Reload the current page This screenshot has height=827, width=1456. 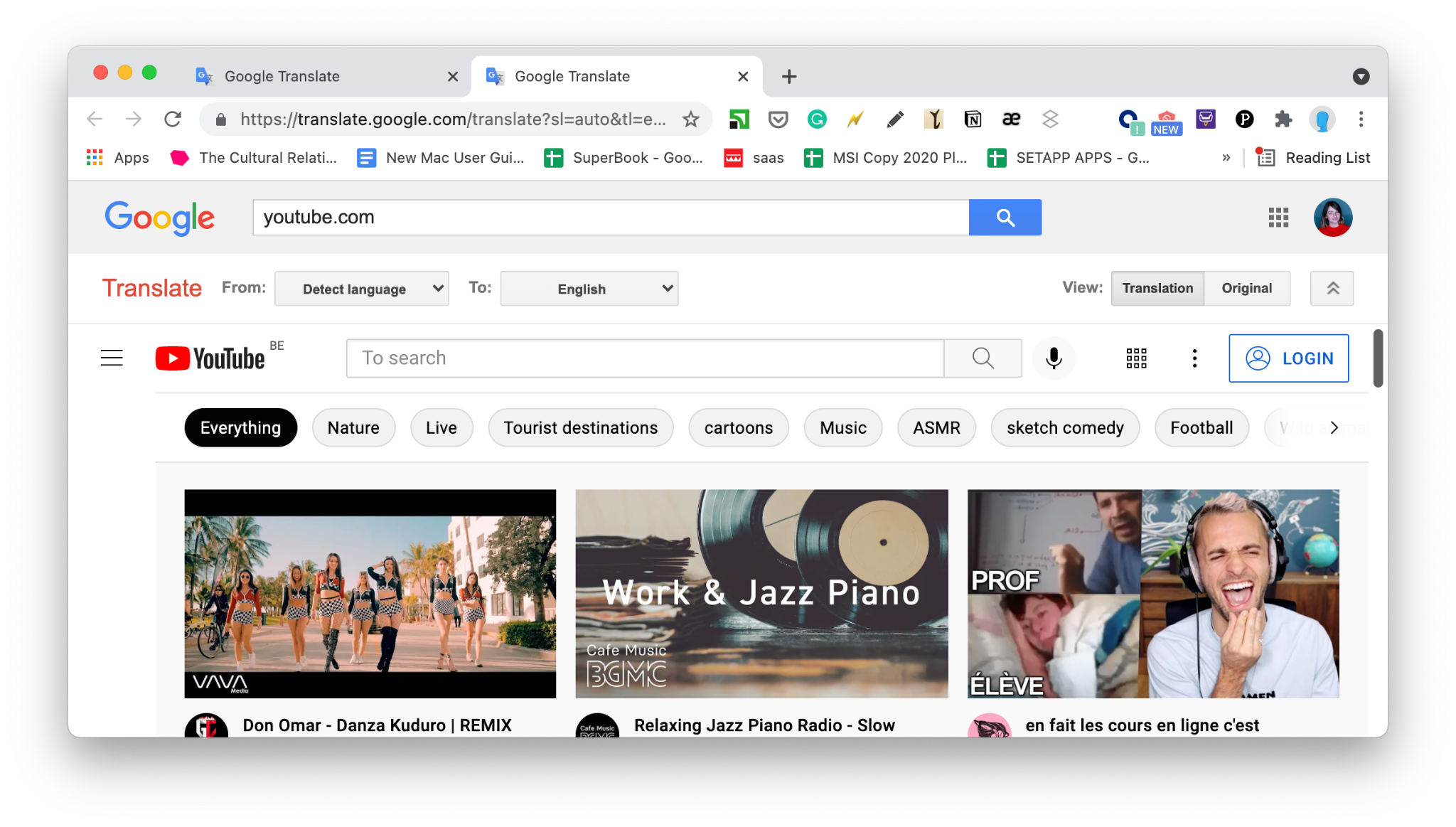point(173,119)
